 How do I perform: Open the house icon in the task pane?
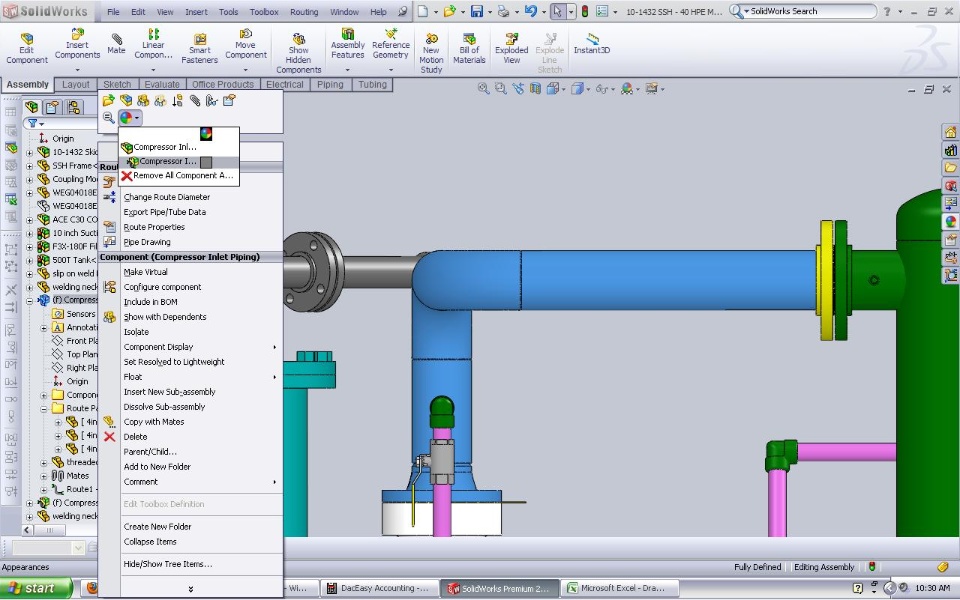pos(950,132)
